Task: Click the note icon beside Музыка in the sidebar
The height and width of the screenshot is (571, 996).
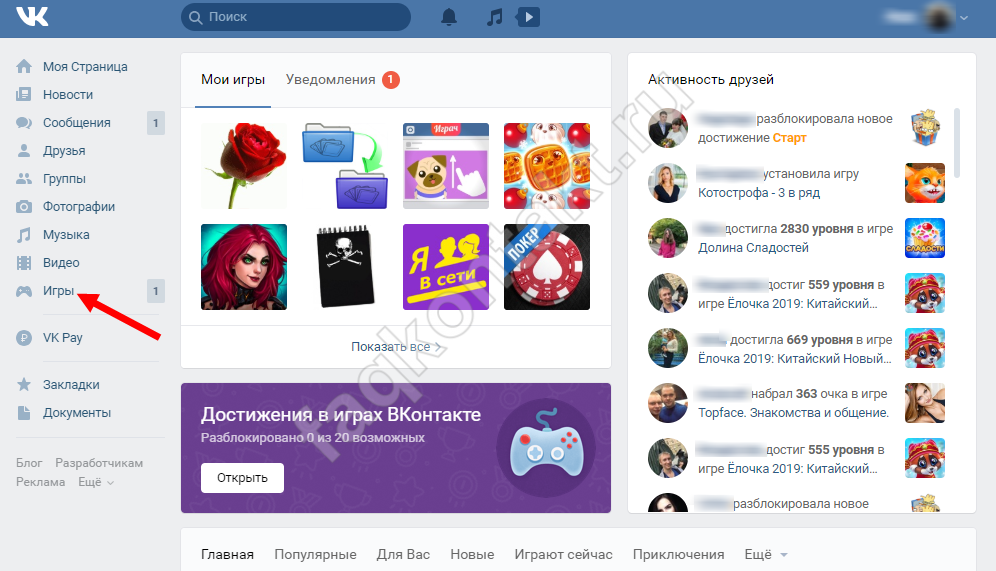Action: point(24,234)
